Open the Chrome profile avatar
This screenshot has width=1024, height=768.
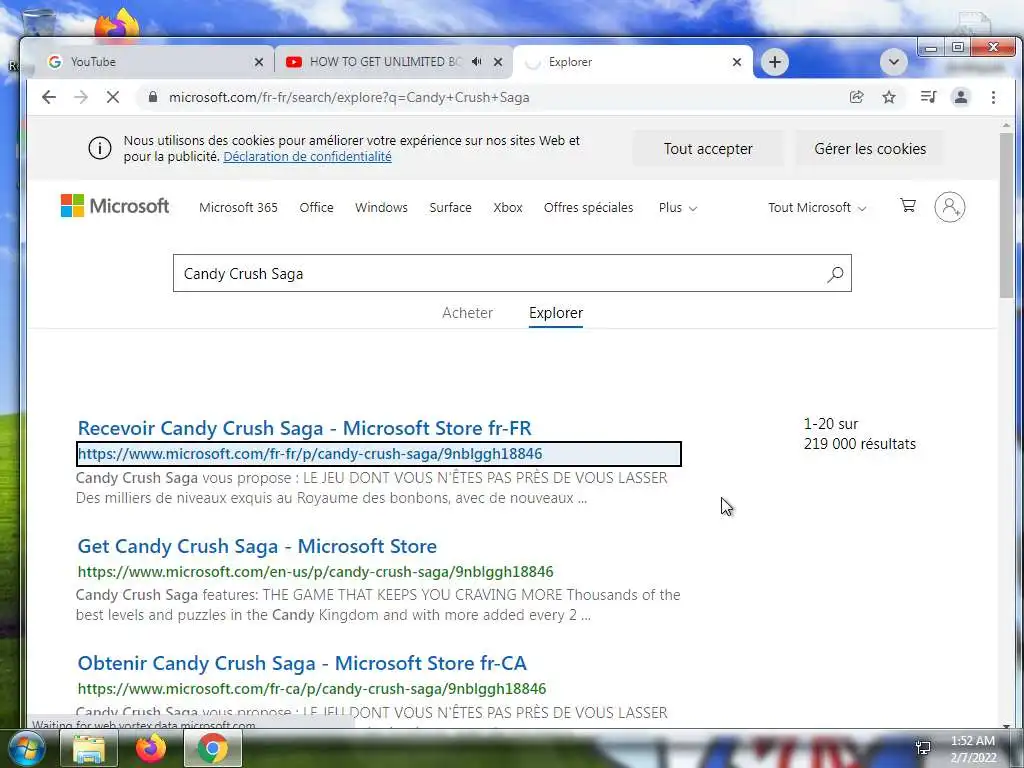point(961,97)
